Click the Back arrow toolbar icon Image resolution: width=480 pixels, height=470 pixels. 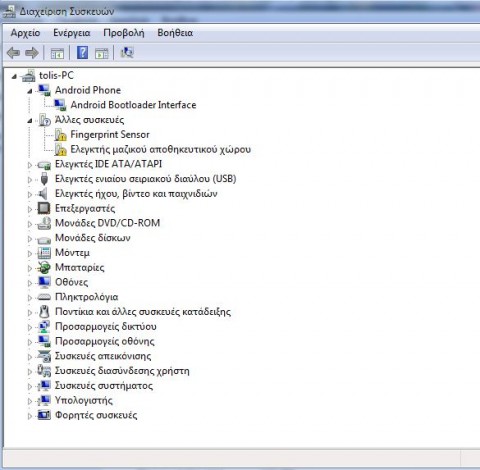13,53
